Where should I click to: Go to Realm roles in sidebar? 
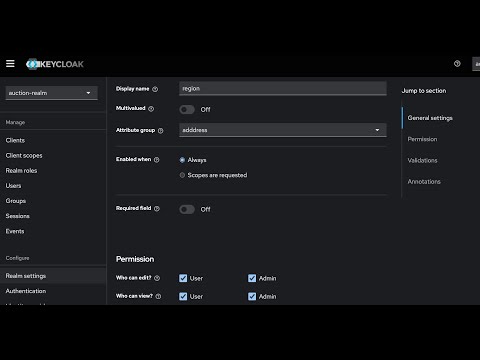click(x=21, y=171)
